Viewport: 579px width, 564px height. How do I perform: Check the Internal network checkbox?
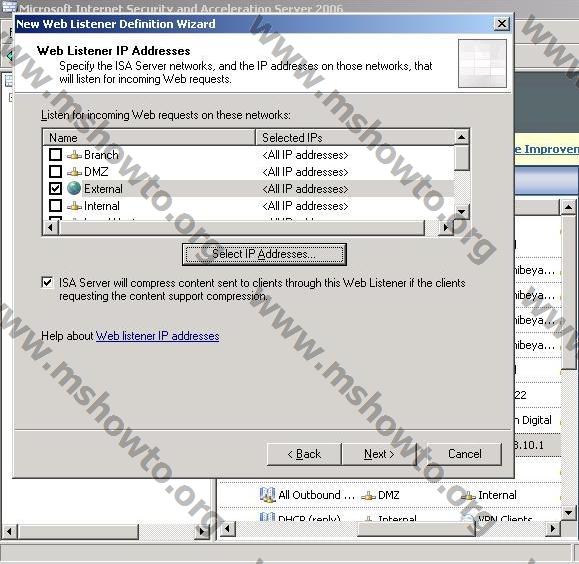tap(55, 205)
